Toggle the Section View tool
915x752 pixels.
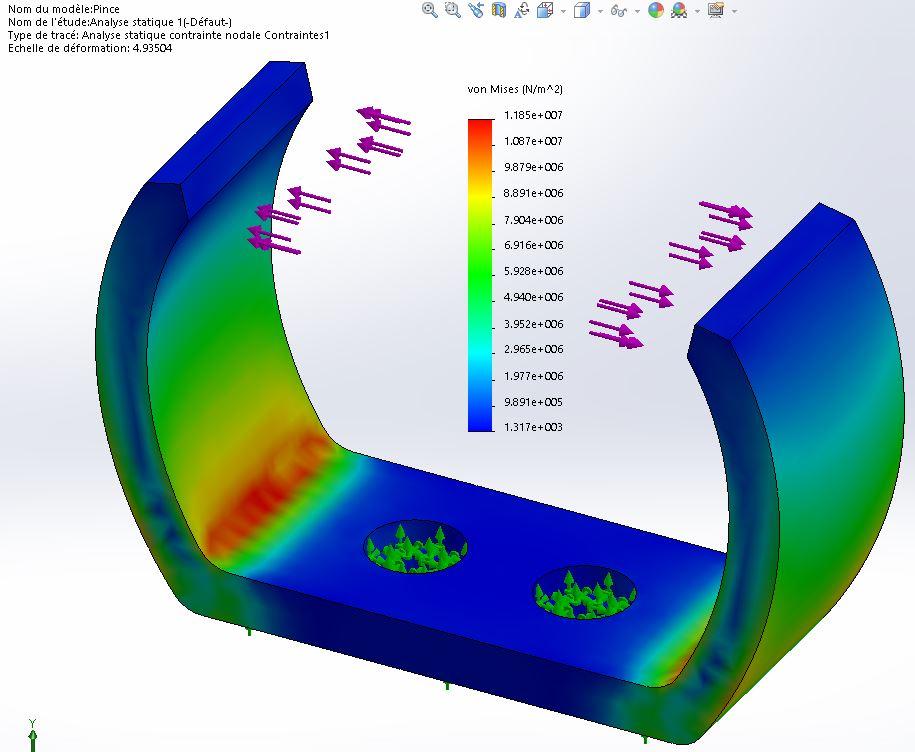(x=498, y=10)
